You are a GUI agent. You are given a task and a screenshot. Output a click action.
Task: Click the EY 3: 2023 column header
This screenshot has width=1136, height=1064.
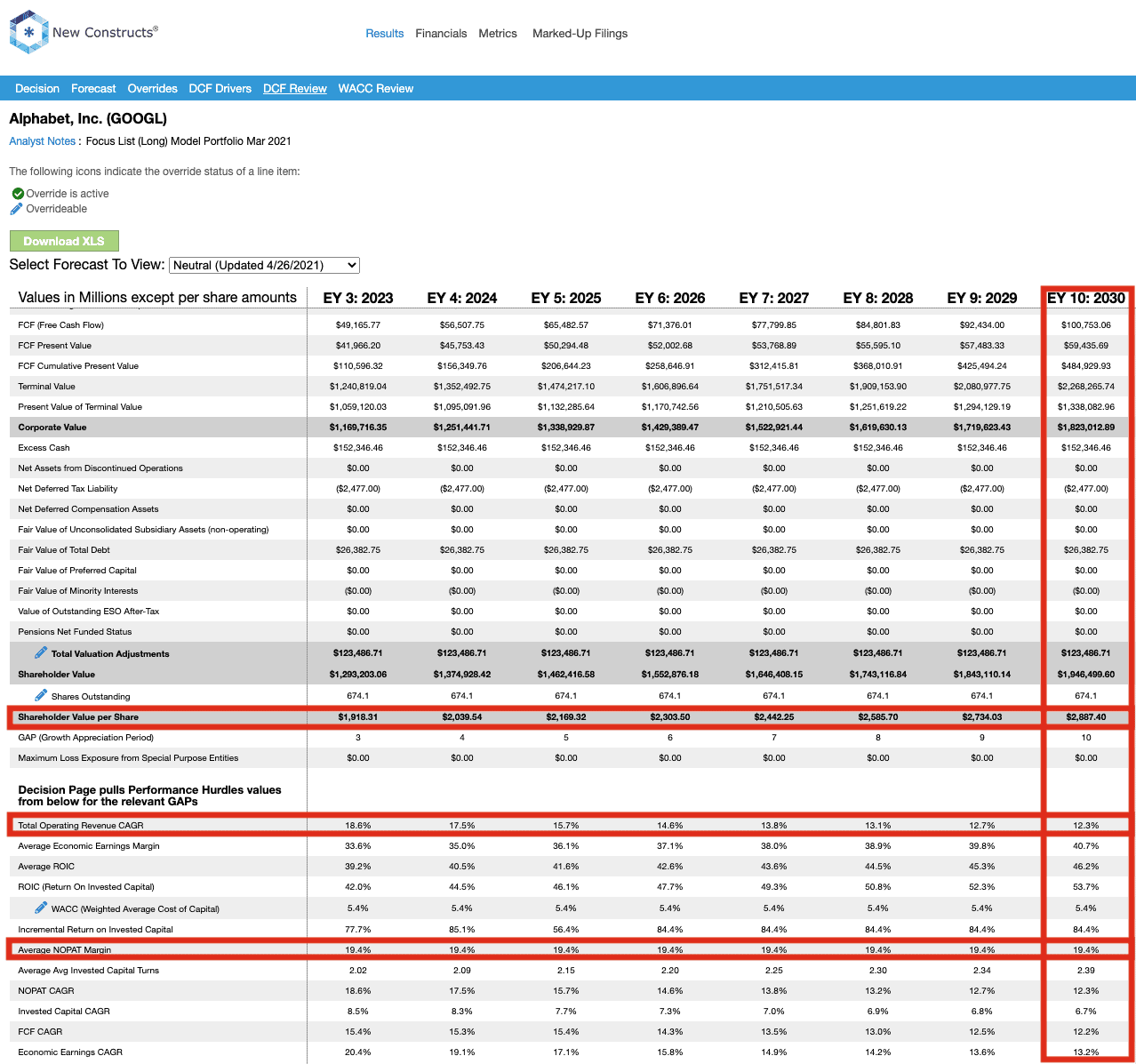tap(358, 298)
